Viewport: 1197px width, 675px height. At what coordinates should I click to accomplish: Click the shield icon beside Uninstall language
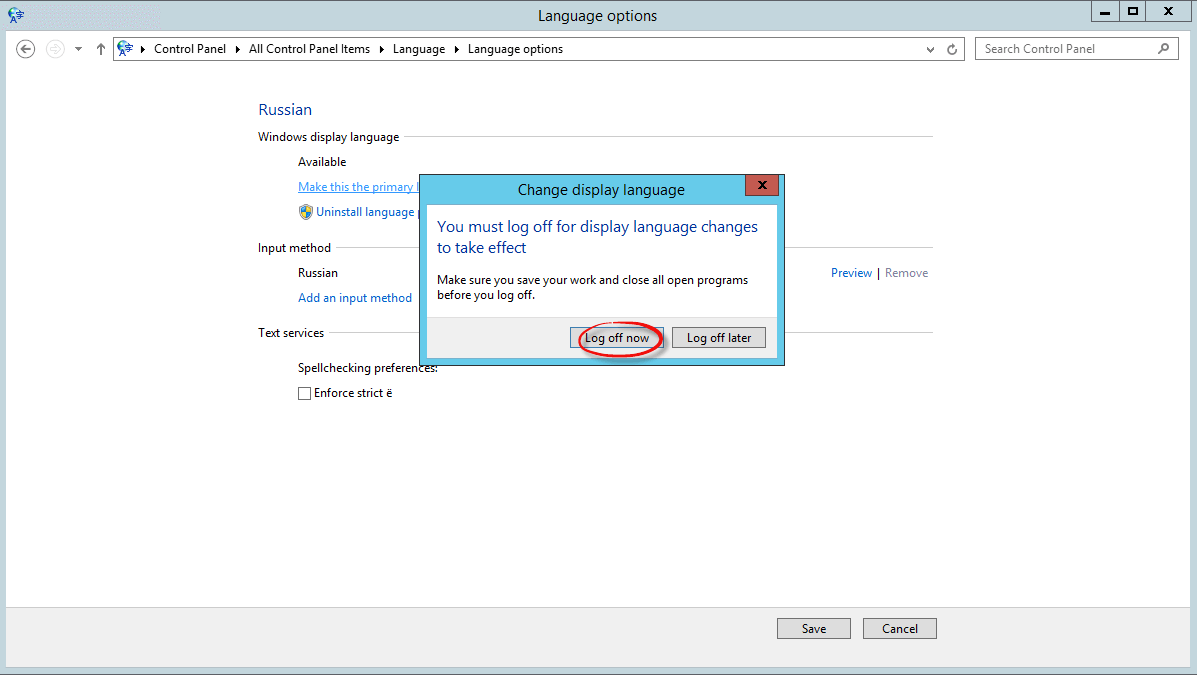point(306,212)
